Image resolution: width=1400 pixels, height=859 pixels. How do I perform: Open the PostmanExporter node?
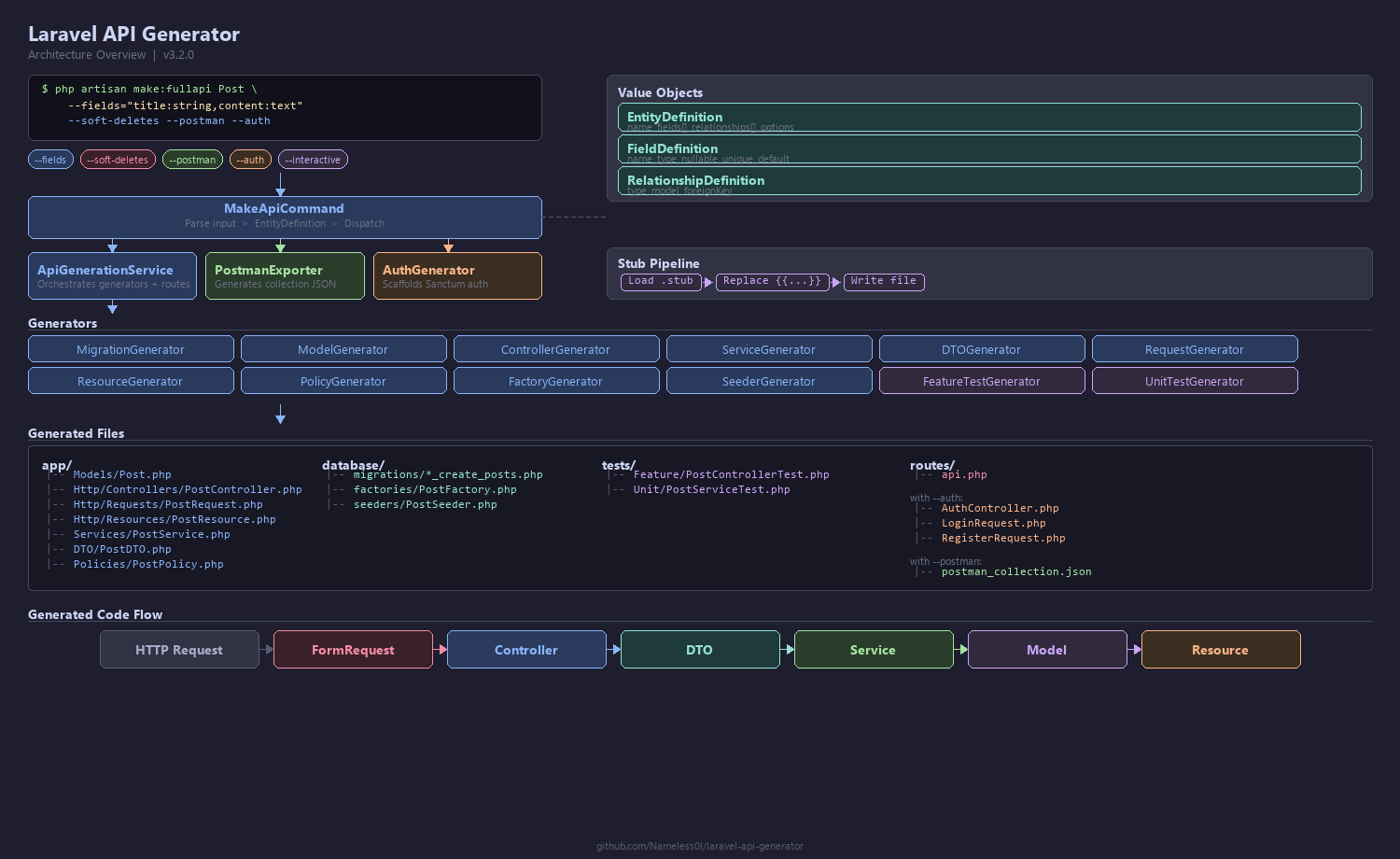(x=285, y=275)
